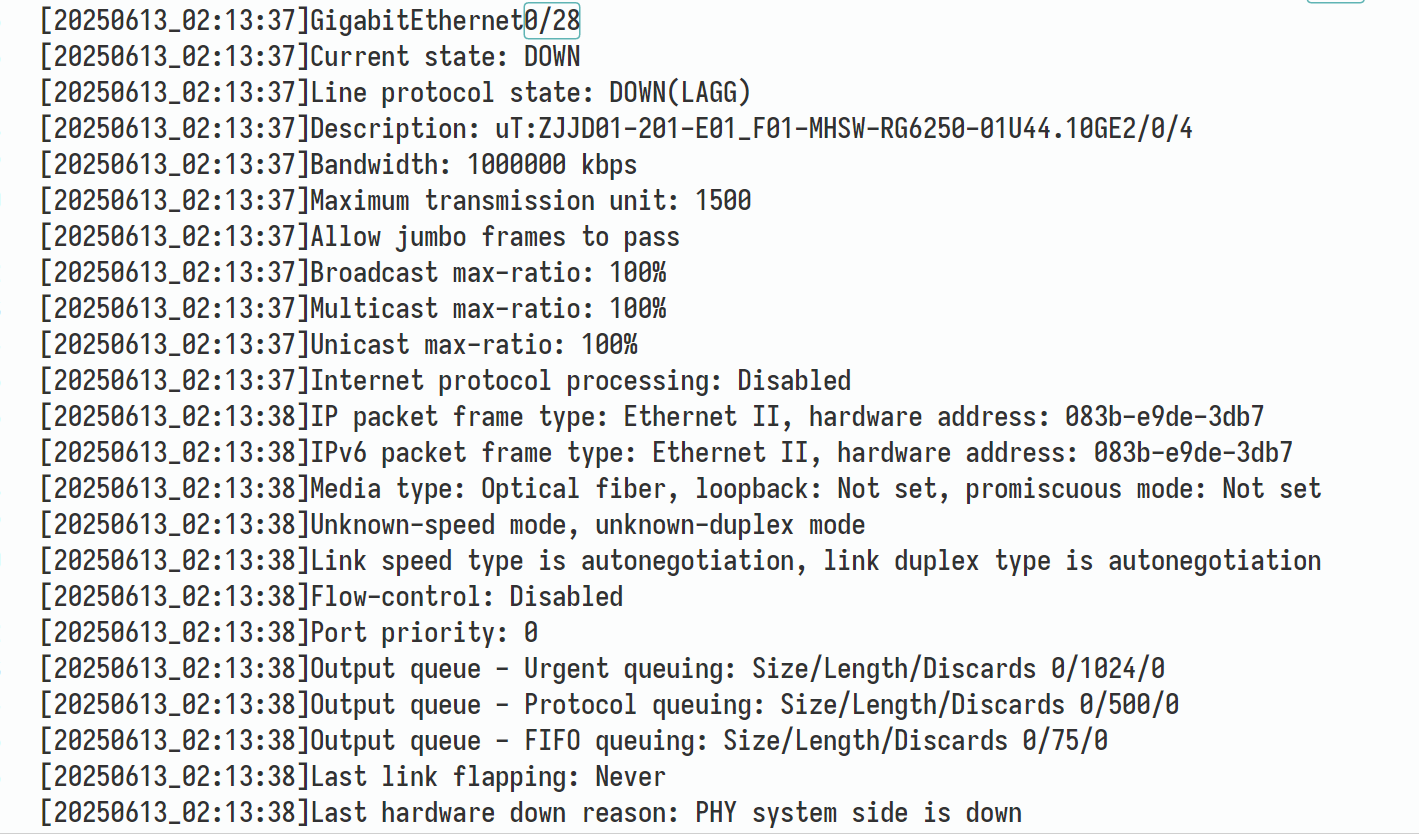The width and height of the screenshot is (1419, 834).
Task: Click the 'Last hardware down reason' line
Action: tap(666, 813)
